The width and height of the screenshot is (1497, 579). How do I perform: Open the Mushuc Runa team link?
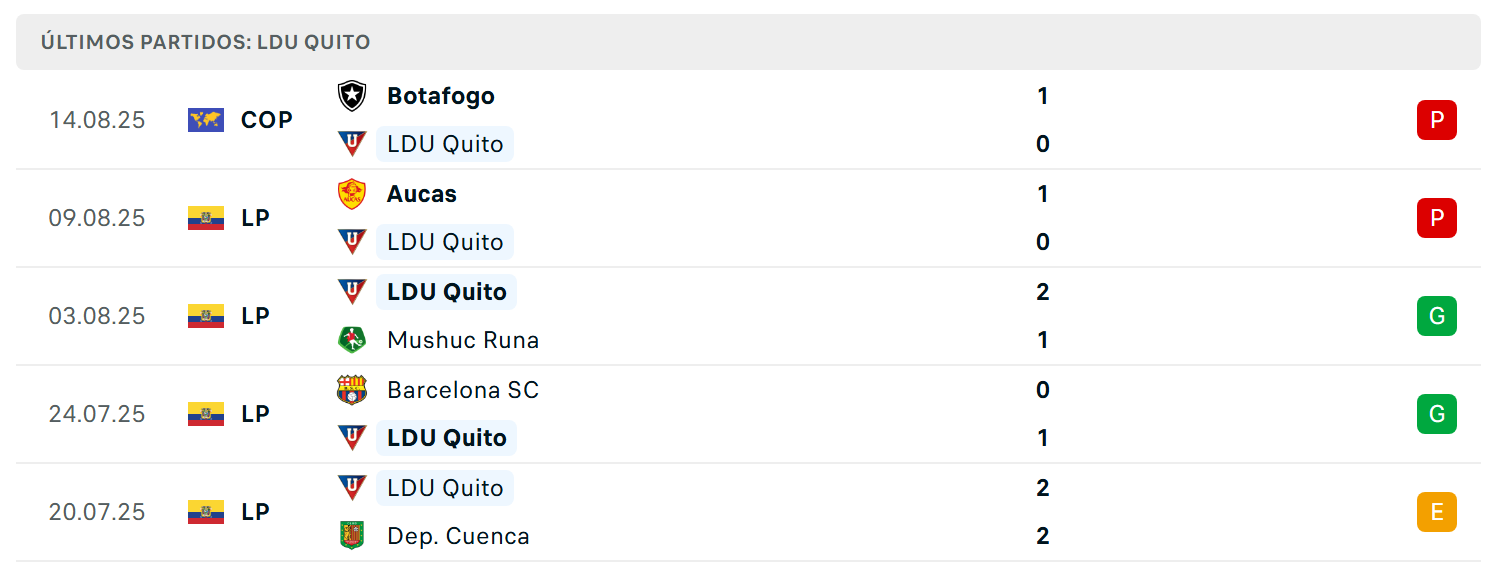click(463, 340)
